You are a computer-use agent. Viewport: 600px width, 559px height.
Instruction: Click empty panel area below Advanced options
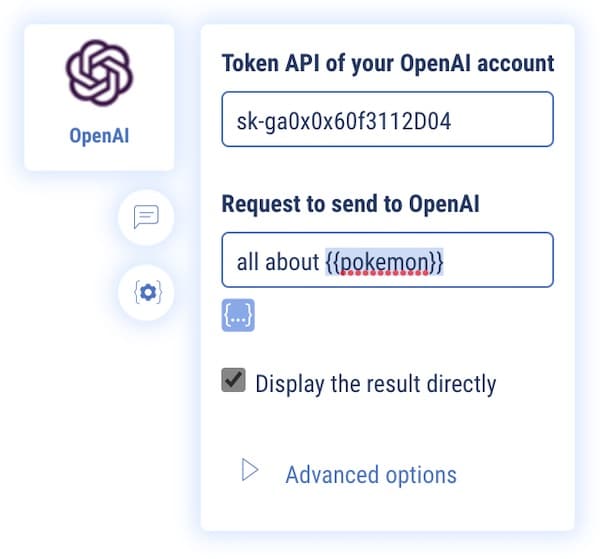click(x=386, y=508)
